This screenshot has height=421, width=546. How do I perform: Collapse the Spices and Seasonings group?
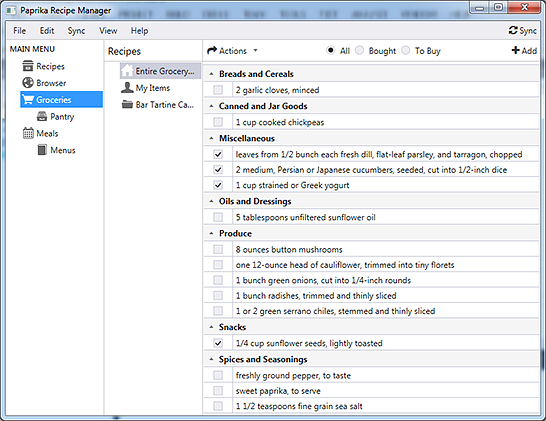point(211,359)
